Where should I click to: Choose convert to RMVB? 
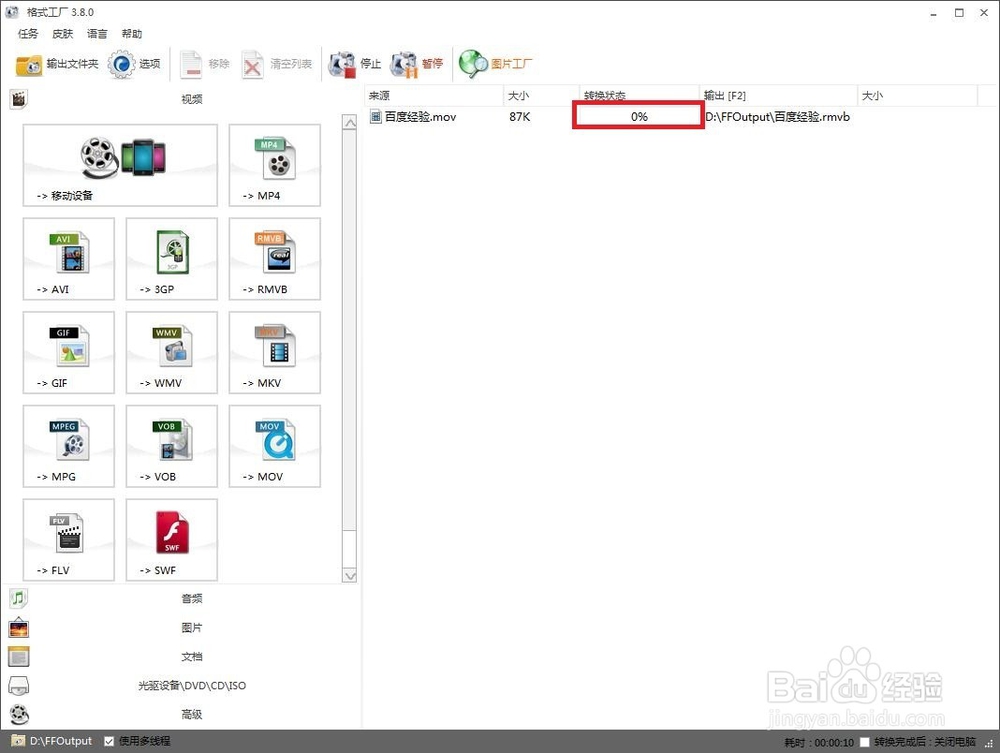(x=275, y=259)
